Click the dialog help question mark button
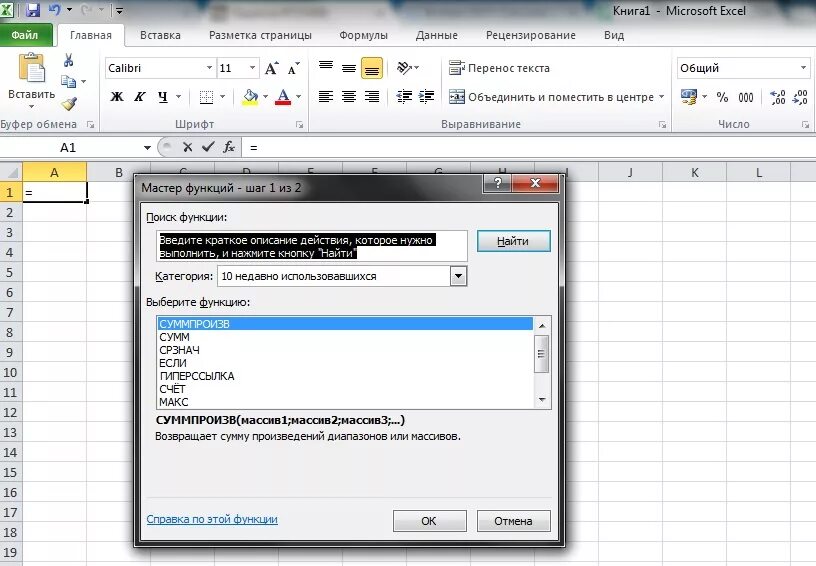The height and width of the screenshot is (566, 816). (x=498, y=183)
